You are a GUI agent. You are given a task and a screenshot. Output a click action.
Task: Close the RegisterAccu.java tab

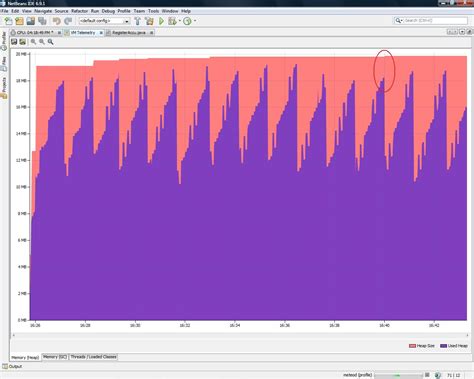151,33
